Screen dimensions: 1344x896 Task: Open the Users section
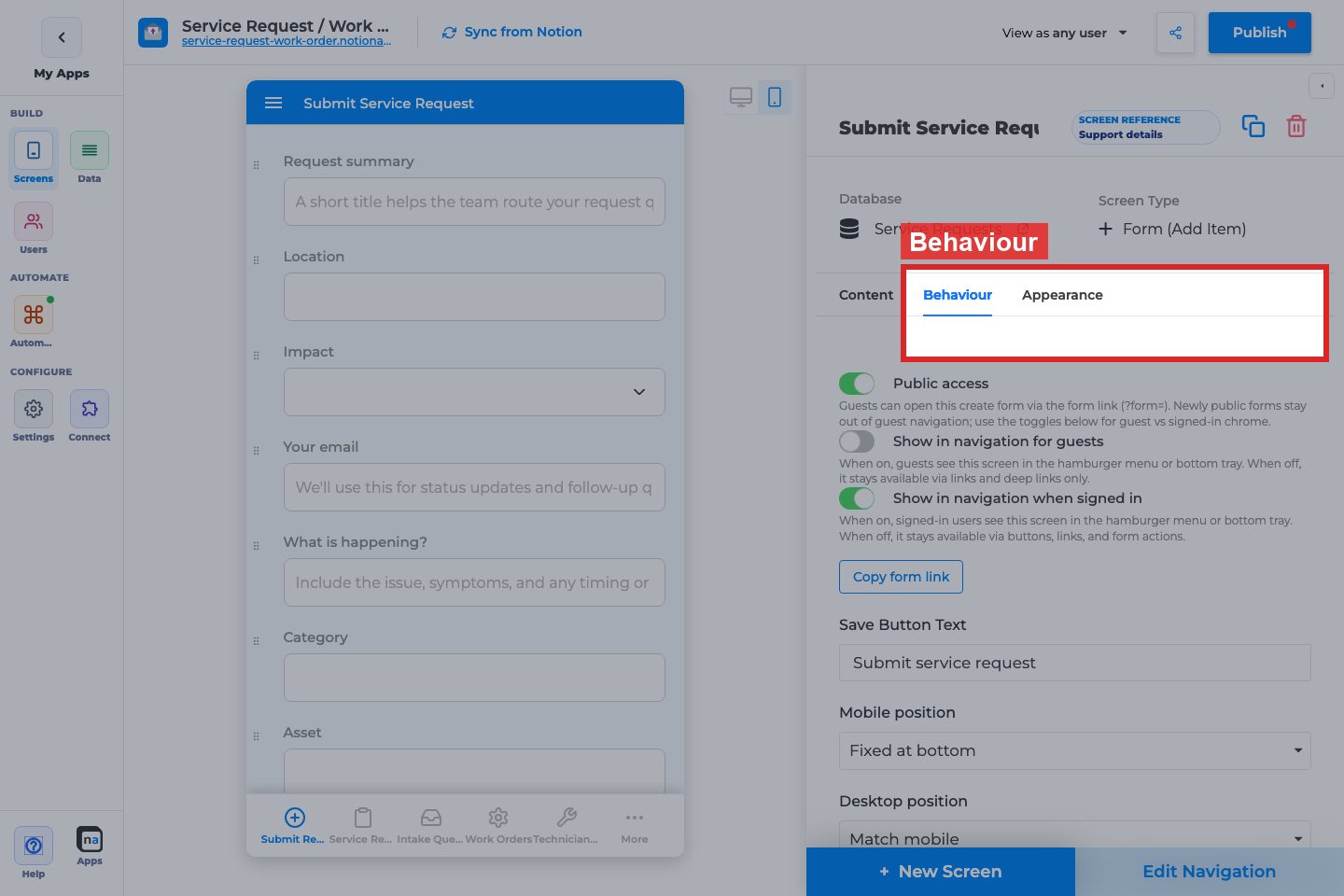34,229
